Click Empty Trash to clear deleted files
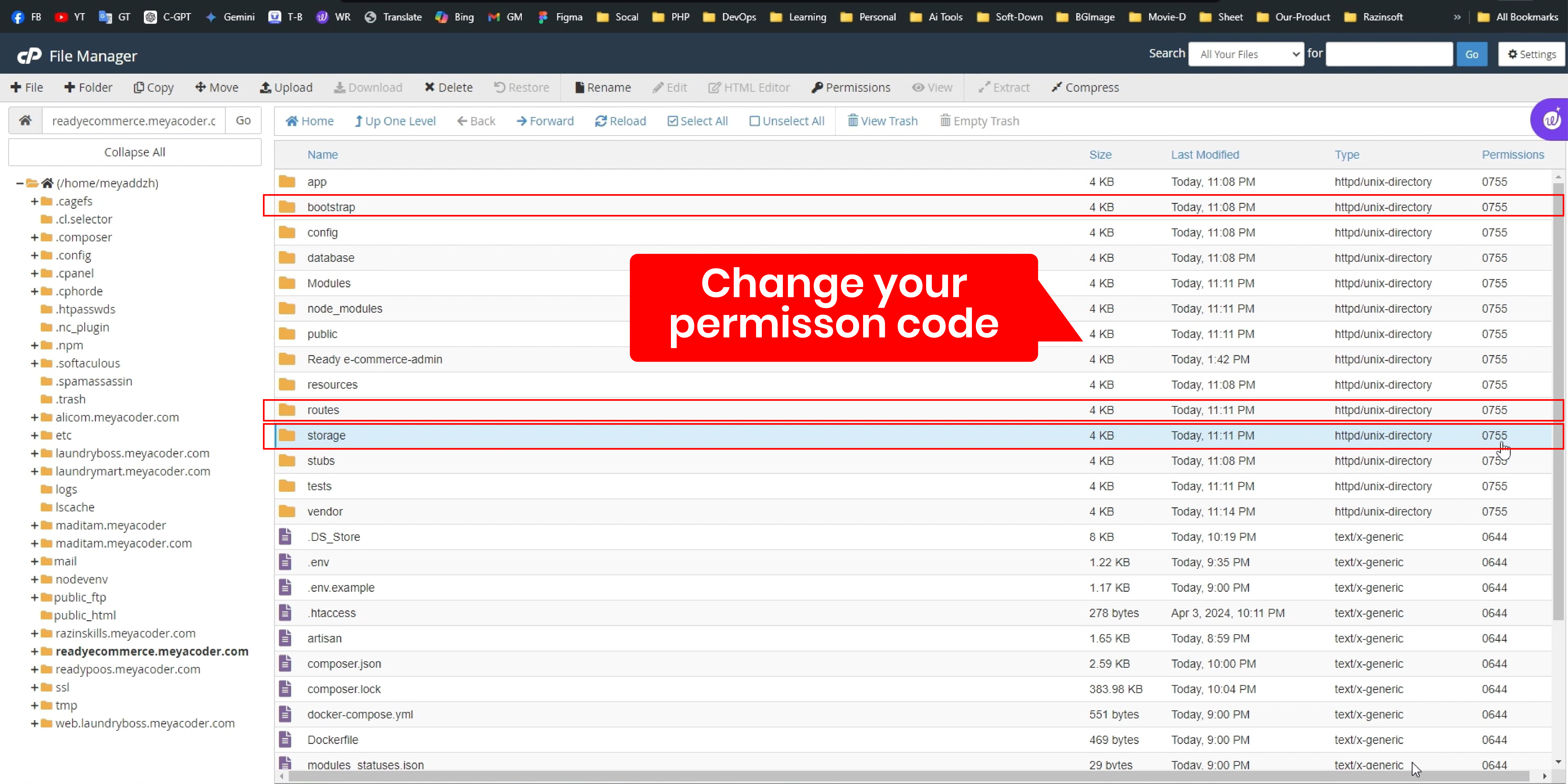The height and width of the screenshot is (784, 1568). (x=978, y=121)
